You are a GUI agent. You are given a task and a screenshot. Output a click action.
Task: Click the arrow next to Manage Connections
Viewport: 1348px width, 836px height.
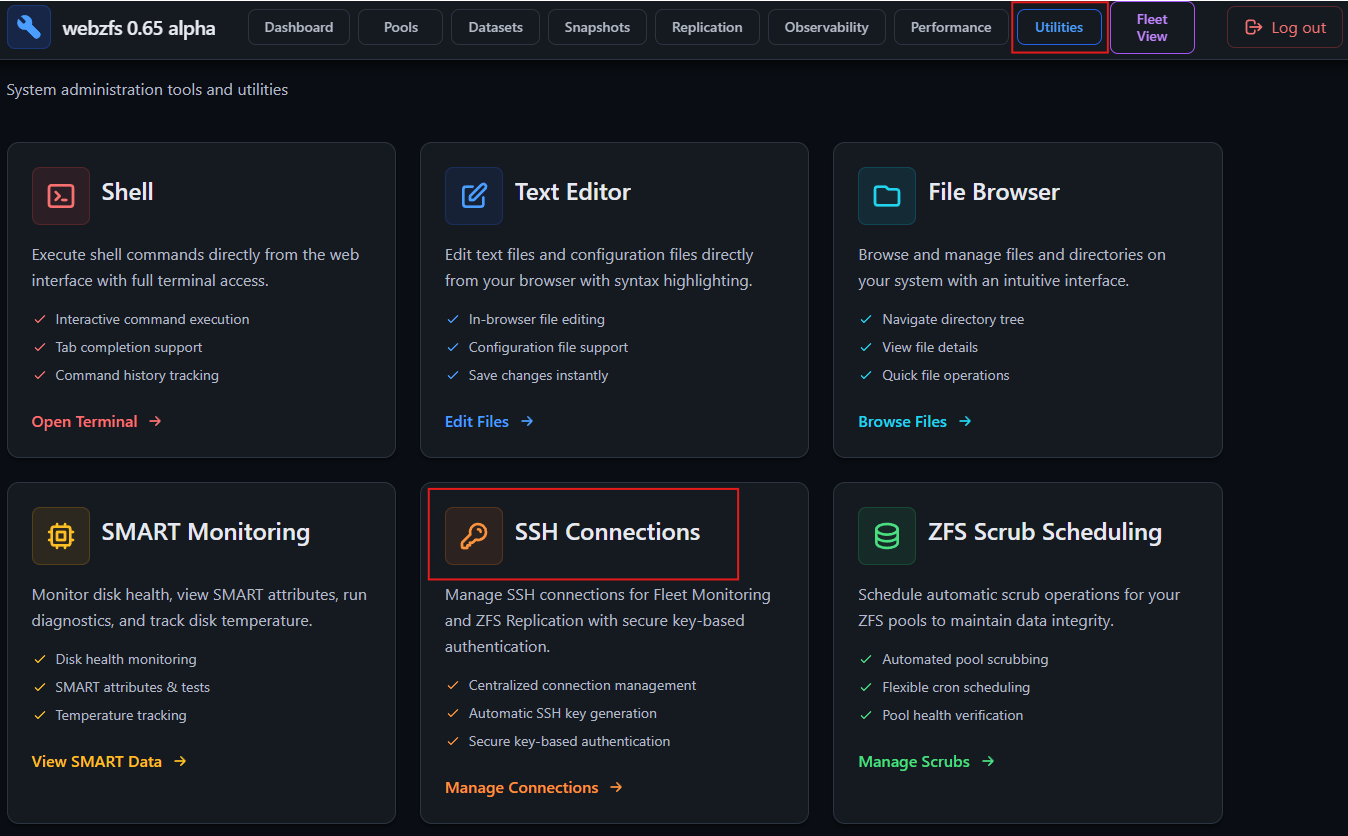click(x=616, y=787)
